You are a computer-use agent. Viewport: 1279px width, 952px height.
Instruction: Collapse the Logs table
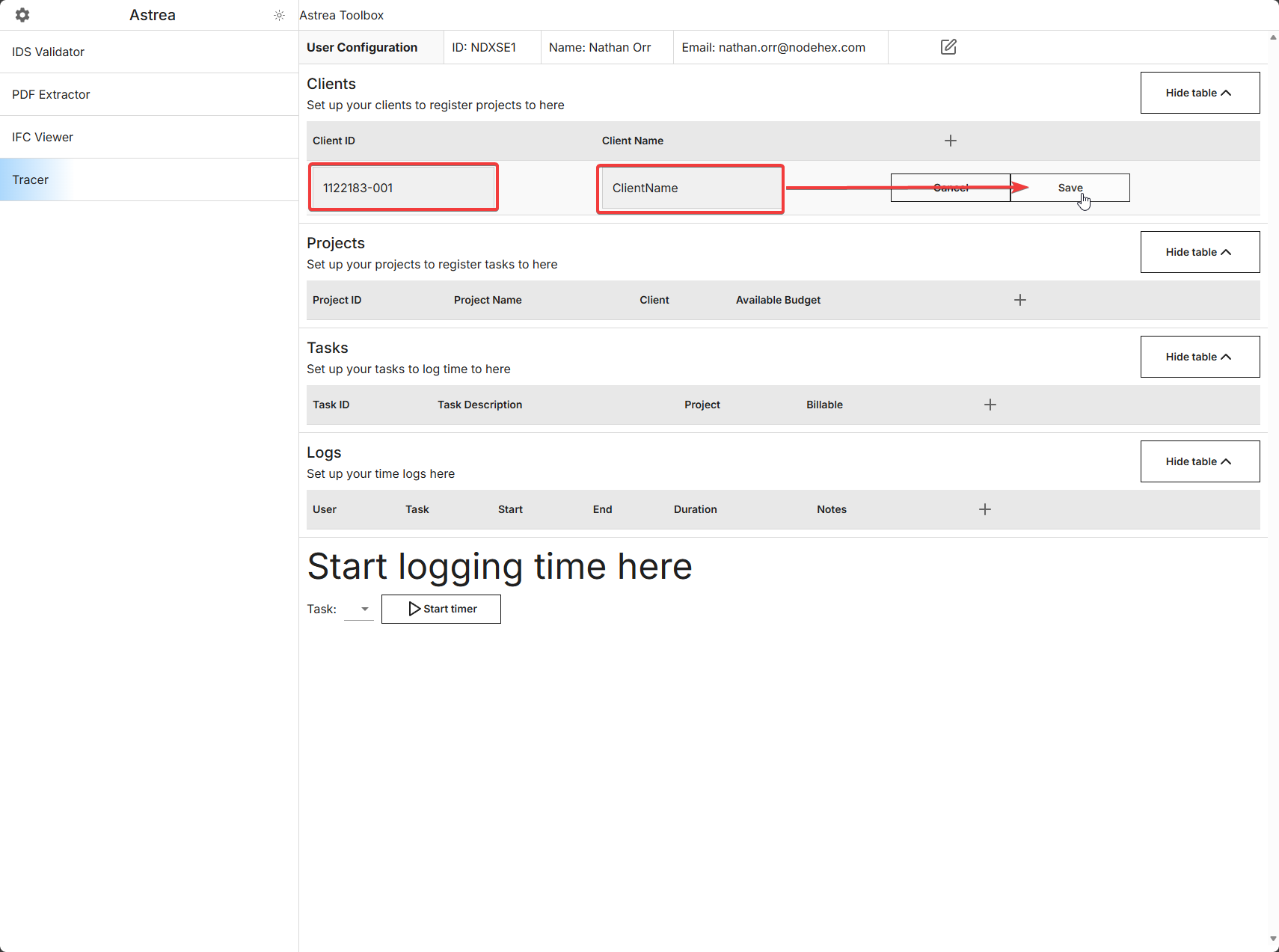point(1199,461)
